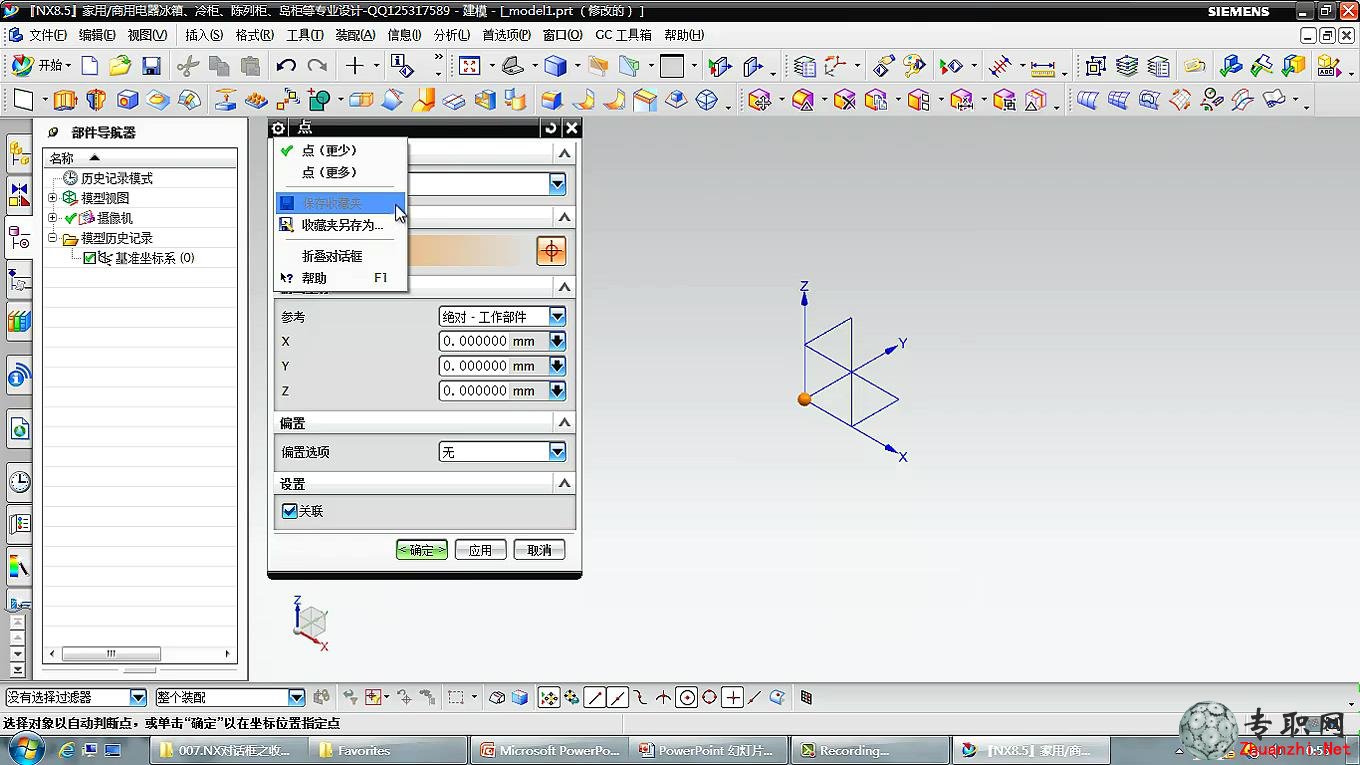This screenshot has width=1360, height=765.
Task: Toggle the 摄像机 green check mark
Action: [x=71, y=218]
